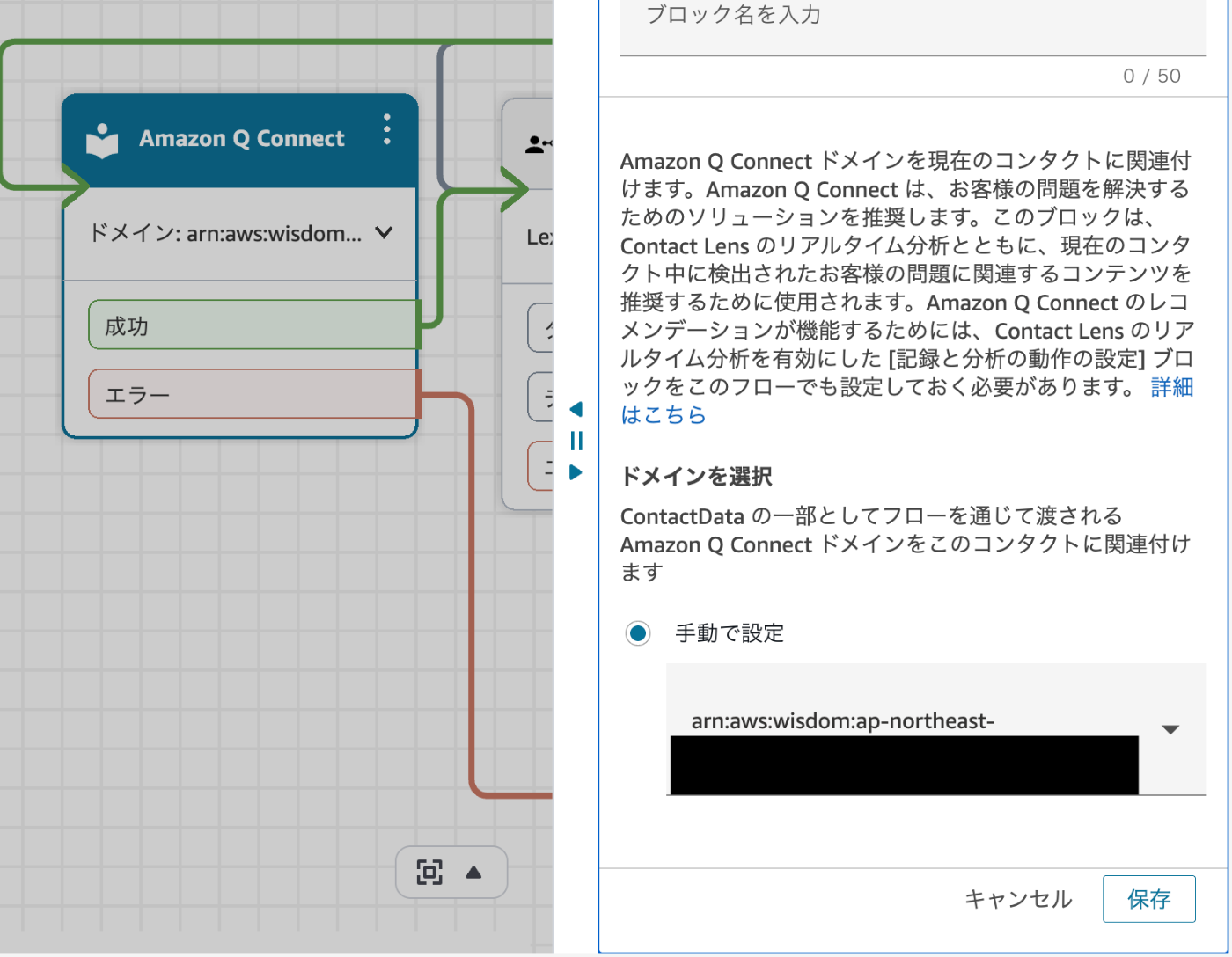1232x957 pixels.
Task: Click the ドメインを選択 heading
Action: tap(696, 477)
